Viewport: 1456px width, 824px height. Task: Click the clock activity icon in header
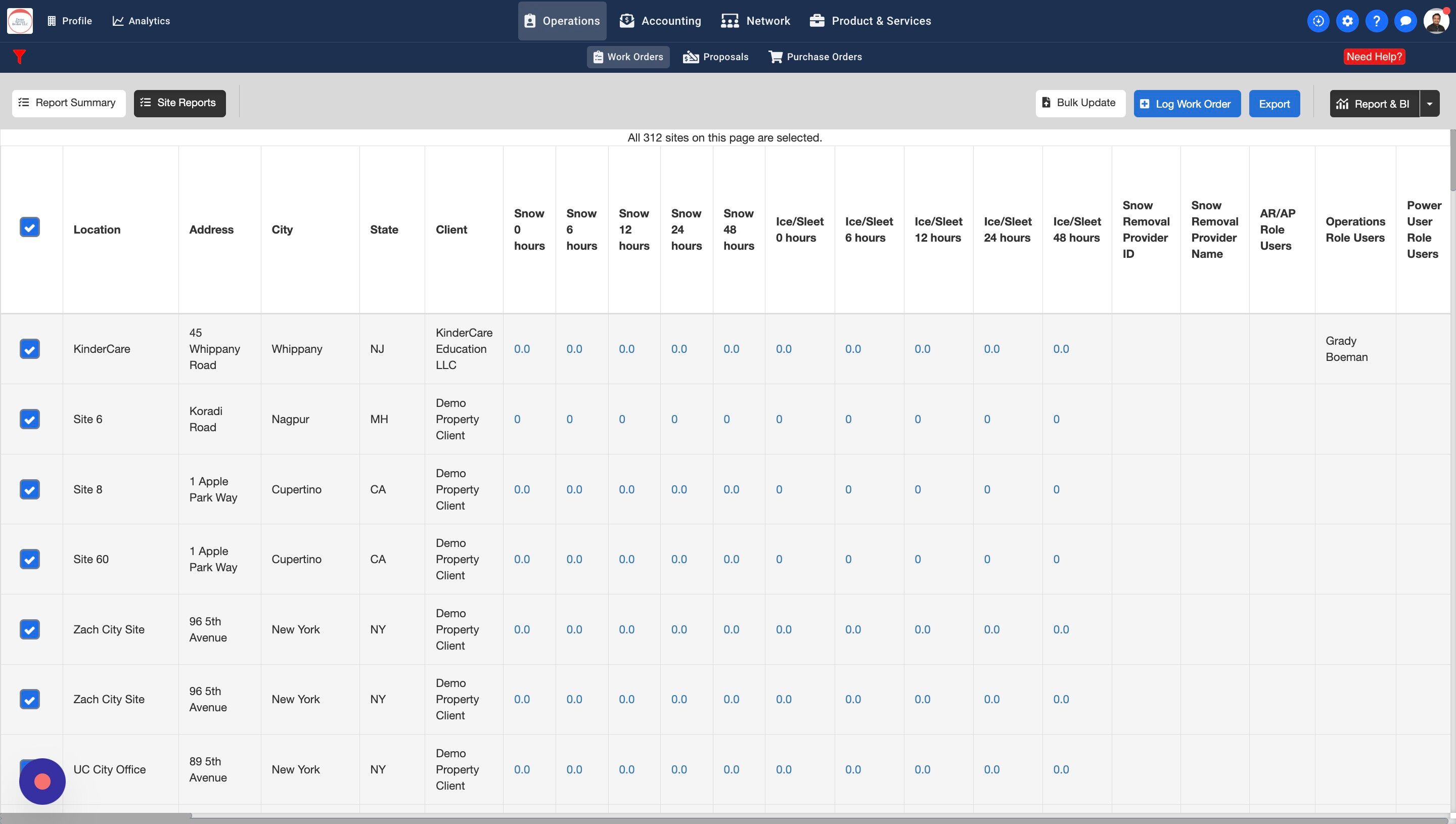1318,21
